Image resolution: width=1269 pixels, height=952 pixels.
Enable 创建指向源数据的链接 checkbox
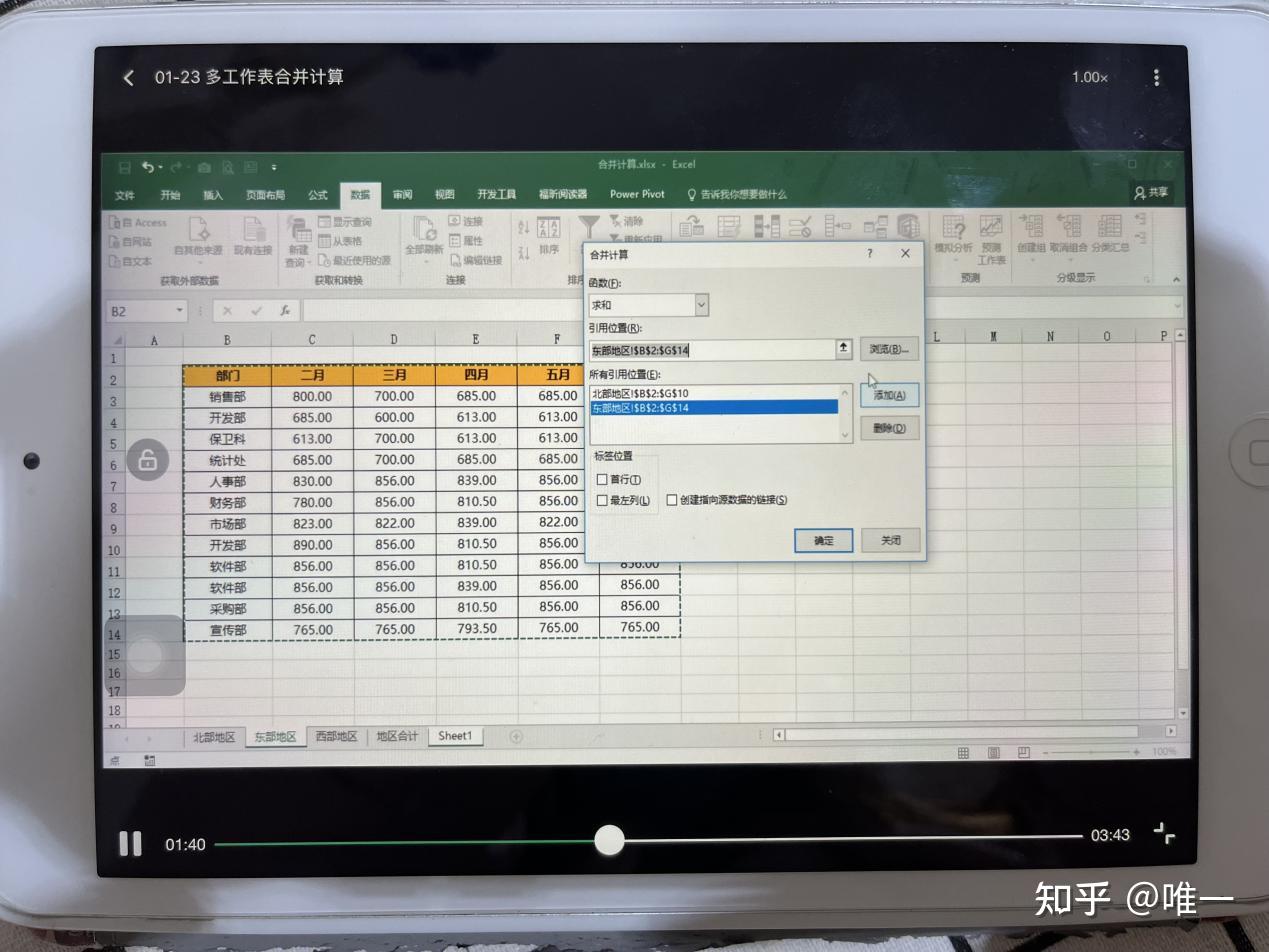[x=671, y=500]
